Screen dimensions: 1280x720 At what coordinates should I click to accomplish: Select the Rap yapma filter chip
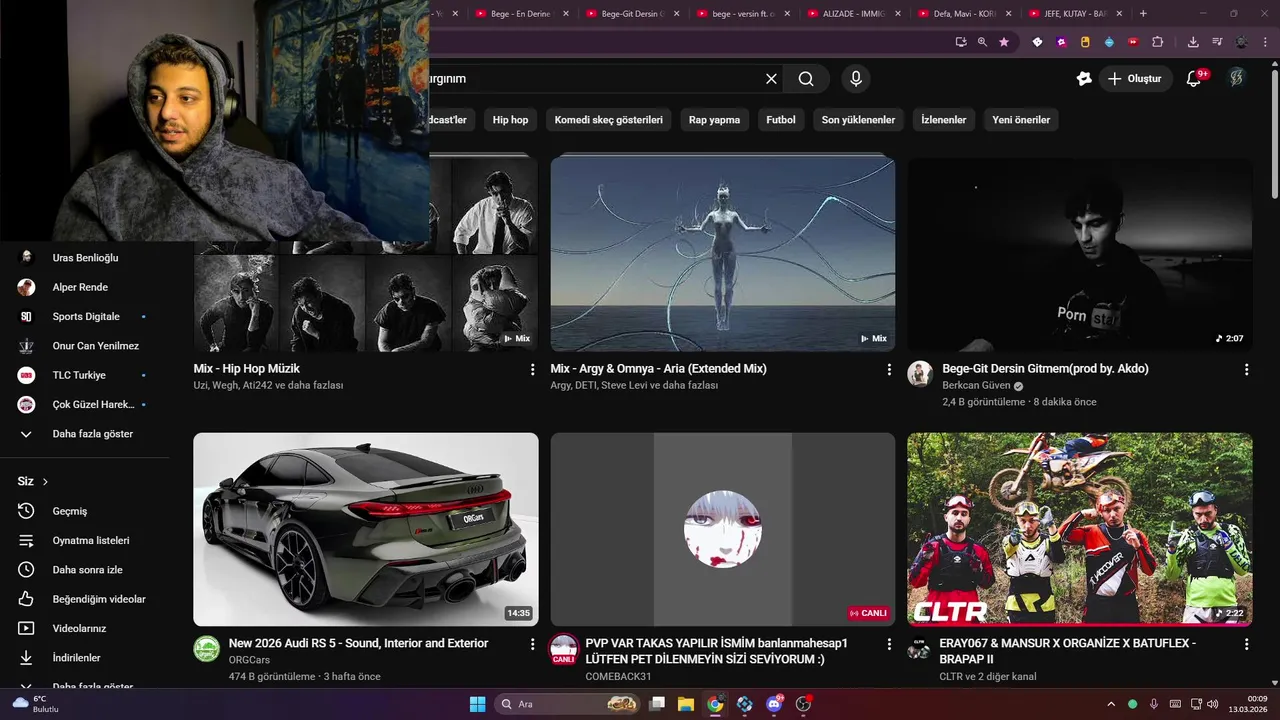tap(714, 120)
